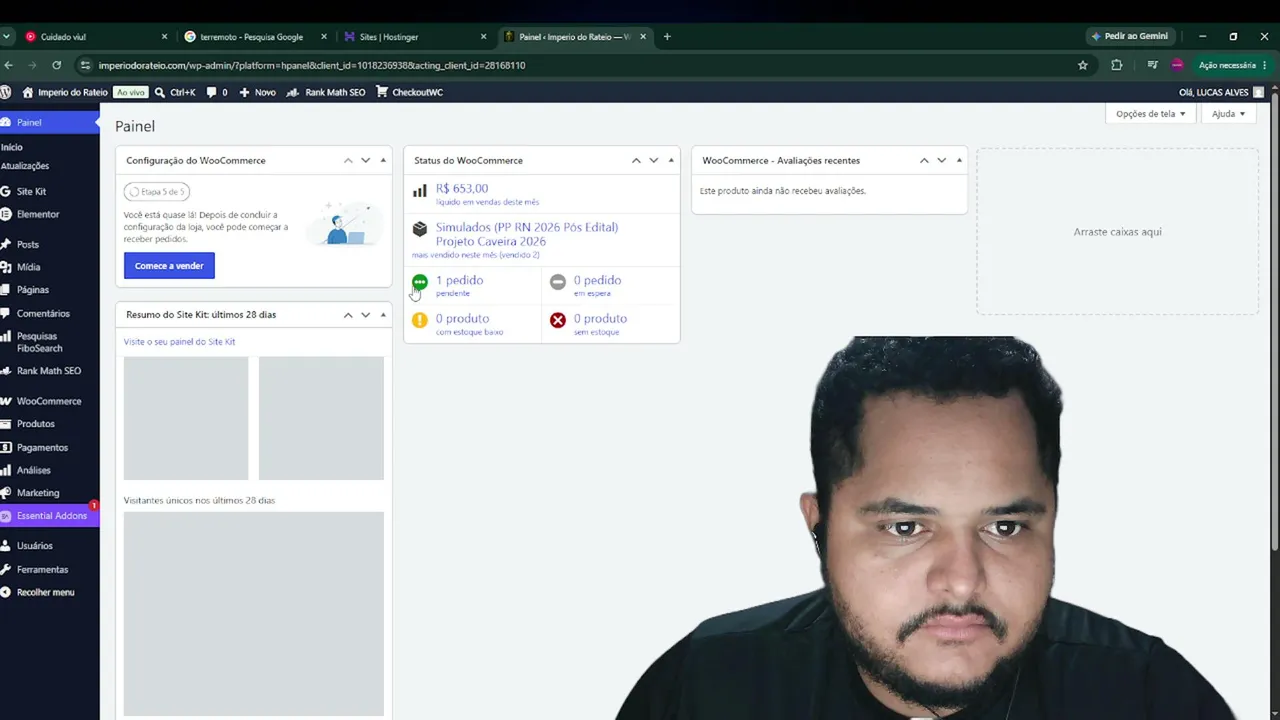Image resolution: width=1280 pixels, height=720 pixels.
Task: View 0 produto com estoque baixo
Action: click(x=472, y=324)
